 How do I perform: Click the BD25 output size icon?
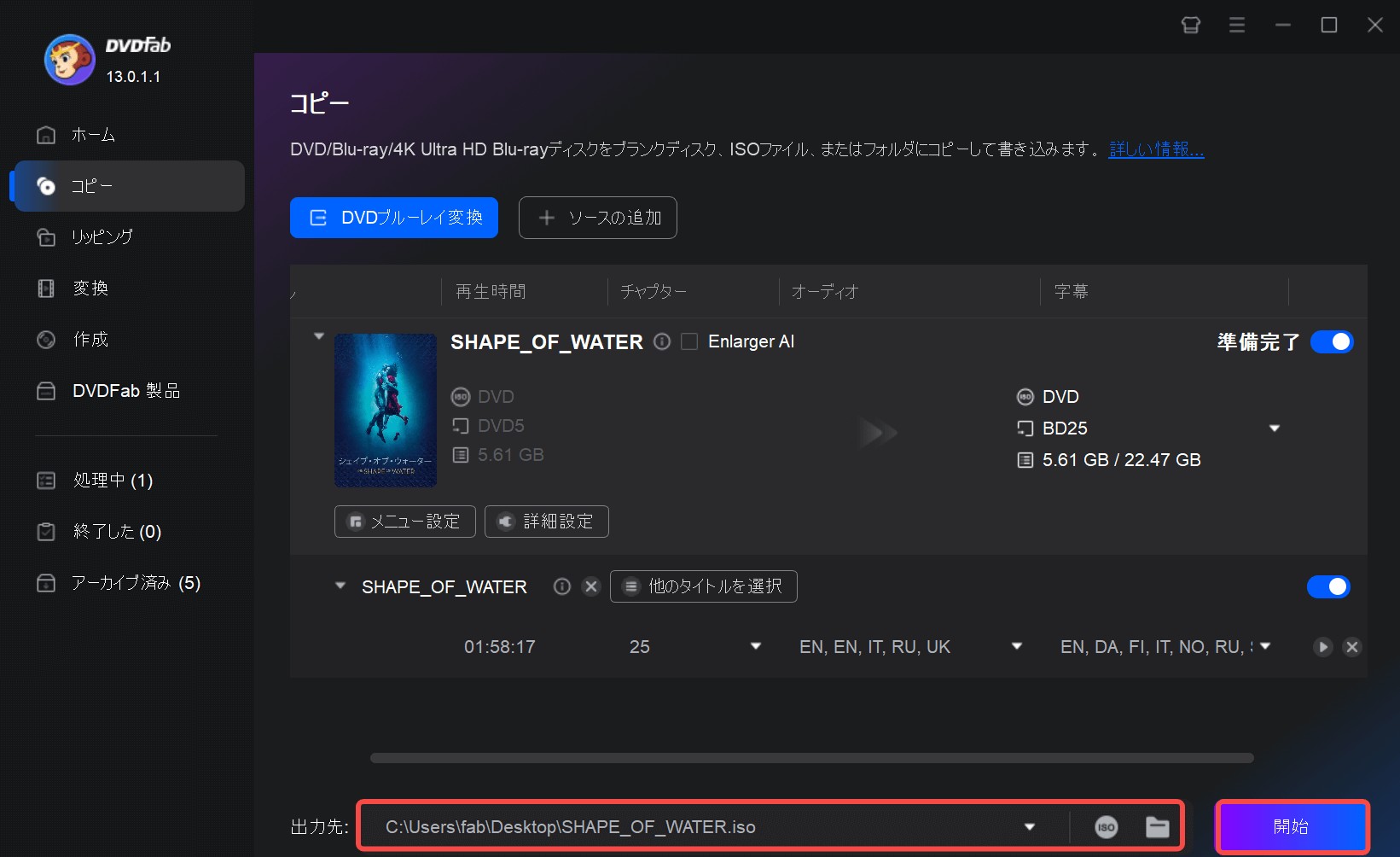(1025, 428)
